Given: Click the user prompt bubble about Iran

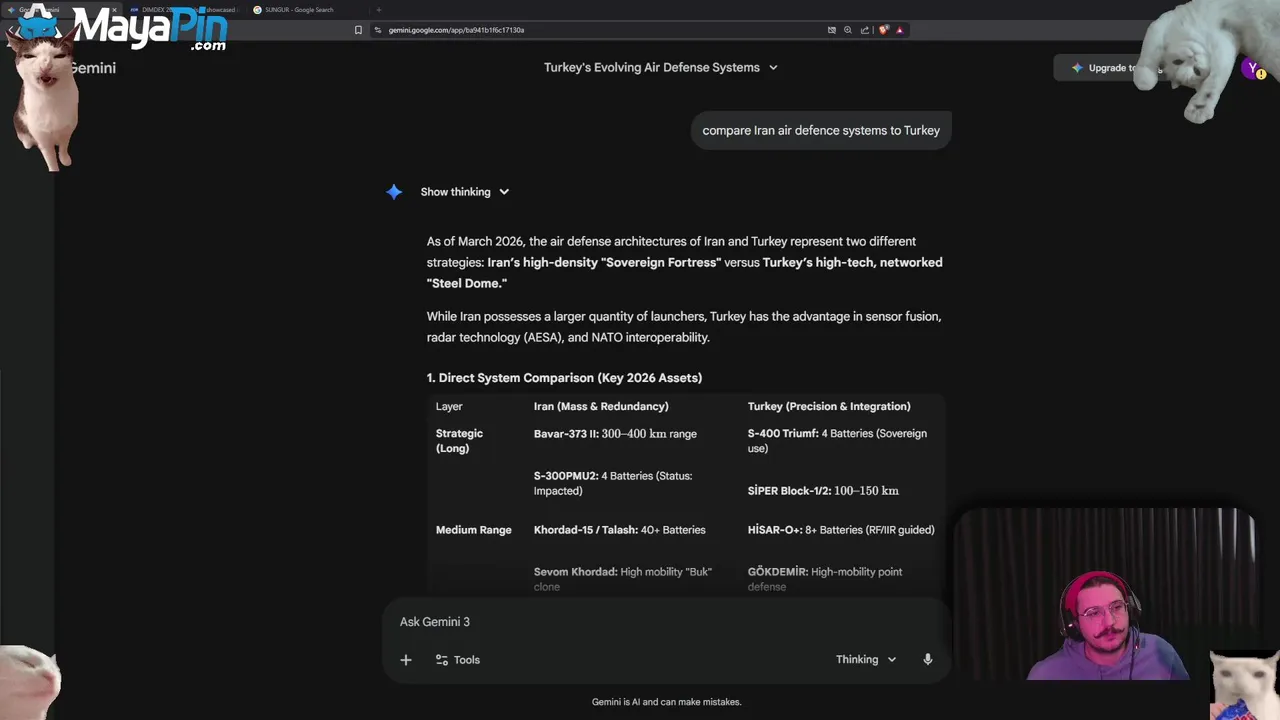Looking at the screenshot, I should [821, 130].
